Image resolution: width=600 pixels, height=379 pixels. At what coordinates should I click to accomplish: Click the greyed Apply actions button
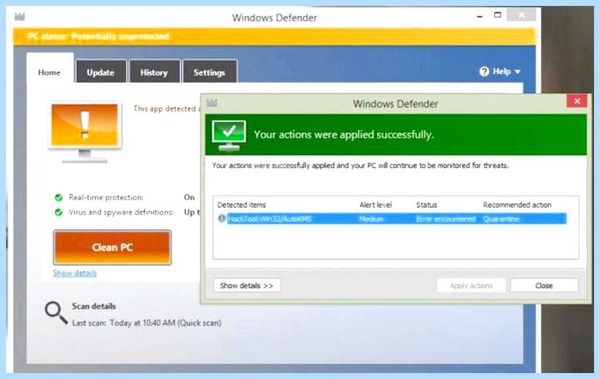[x=471, y=286]
